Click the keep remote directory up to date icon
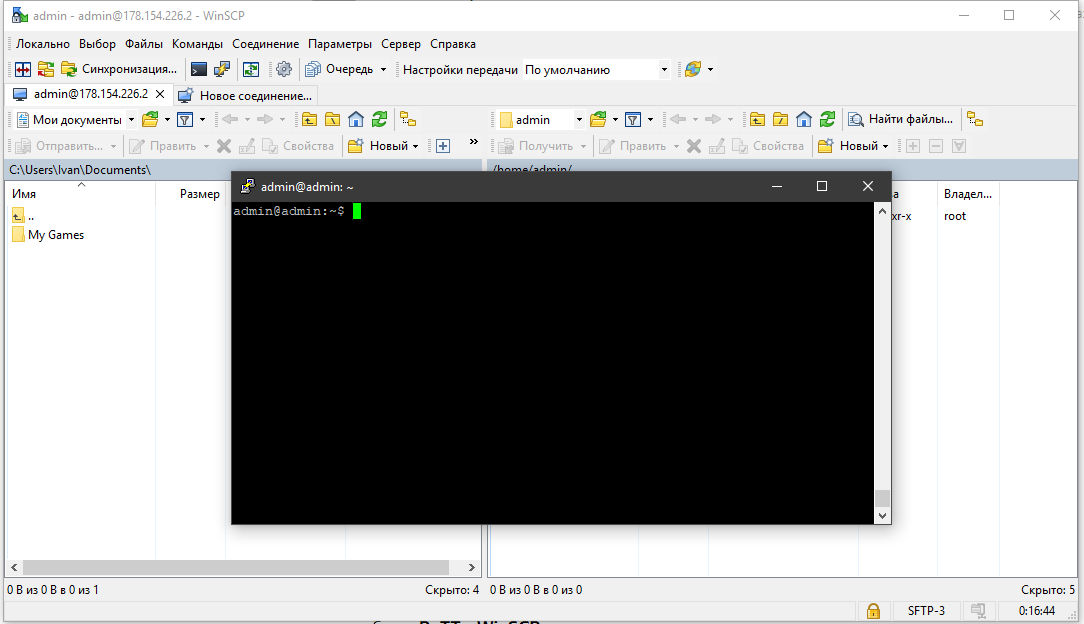 point(251,69)
